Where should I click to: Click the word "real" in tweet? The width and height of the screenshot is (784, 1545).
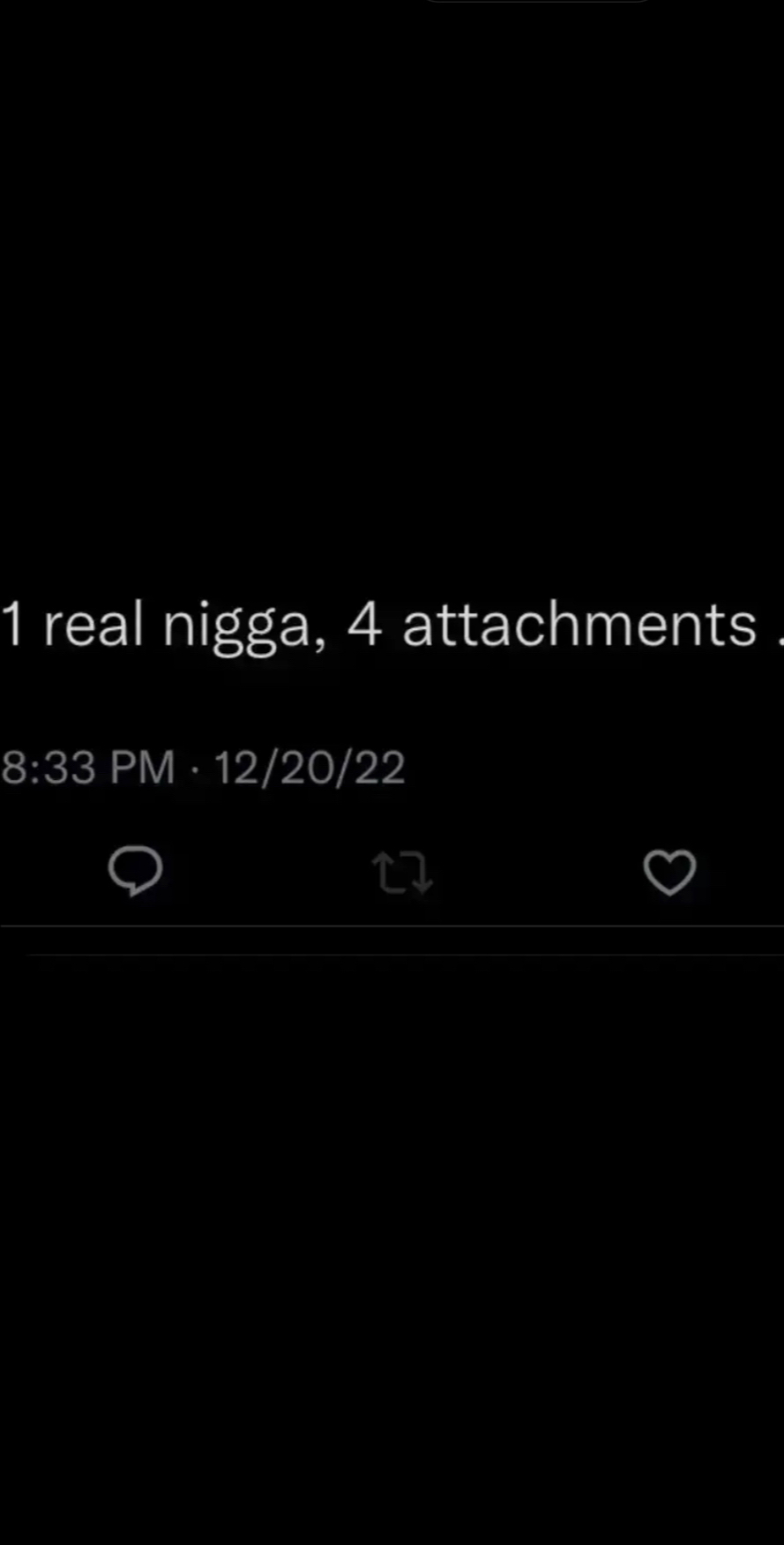pos(93,625)
